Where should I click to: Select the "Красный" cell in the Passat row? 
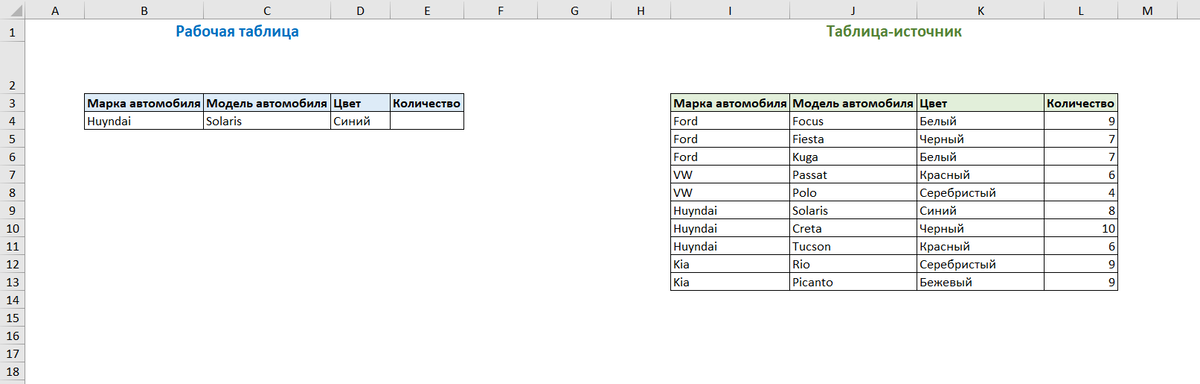[x=979, y=175]
